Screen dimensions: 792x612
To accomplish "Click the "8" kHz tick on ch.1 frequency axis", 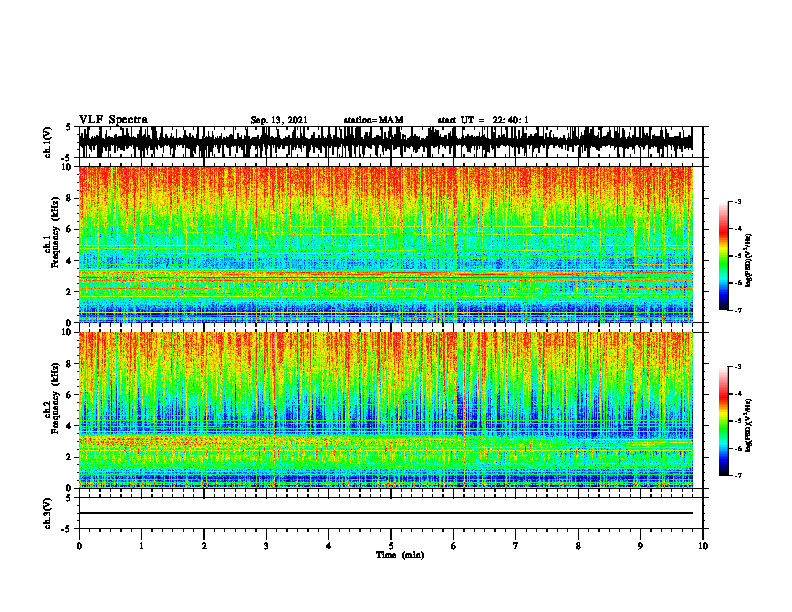I will 69,198.
